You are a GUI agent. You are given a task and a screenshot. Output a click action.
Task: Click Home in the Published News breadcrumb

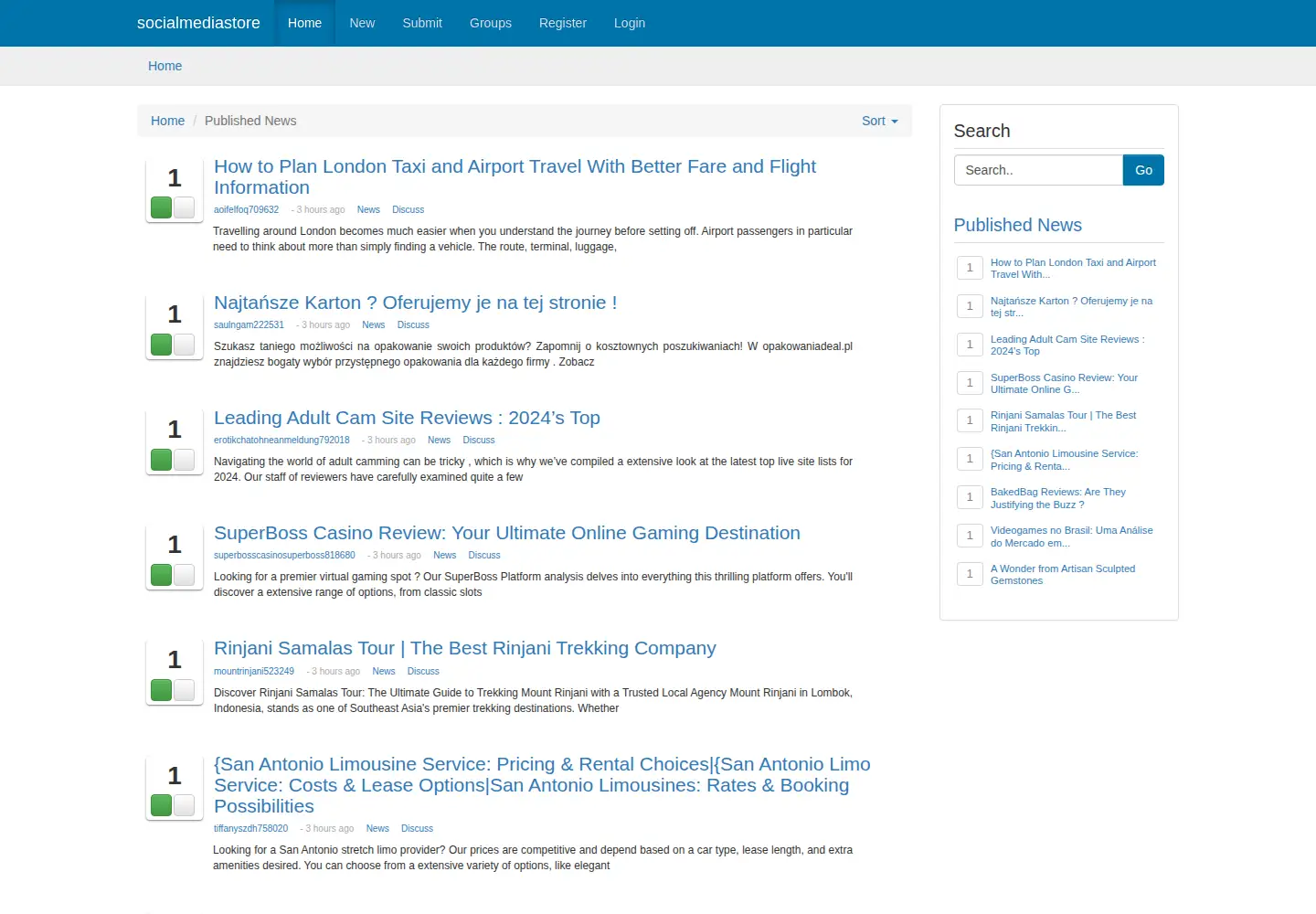point(167,121)
